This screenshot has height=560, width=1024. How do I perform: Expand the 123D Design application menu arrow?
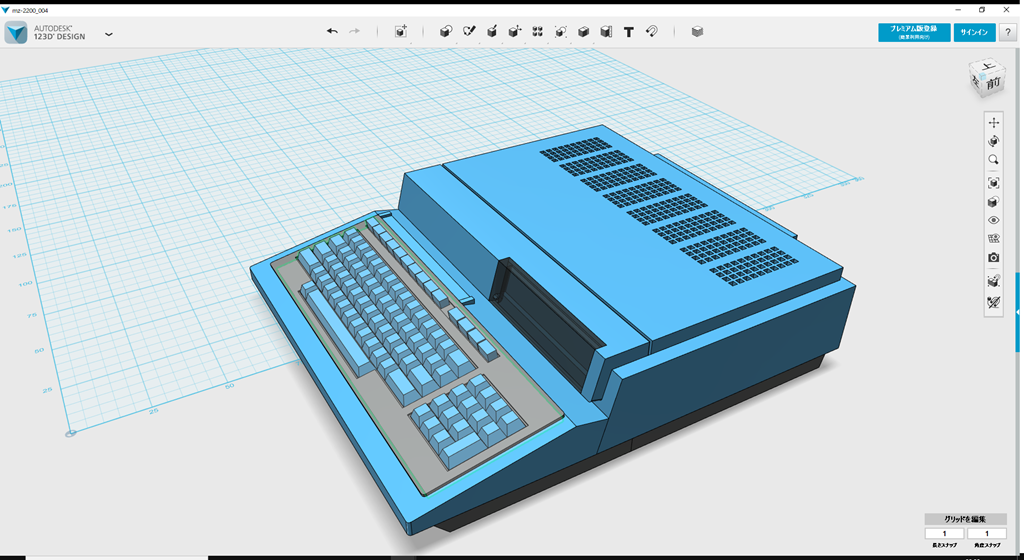[x=109, y=34]
